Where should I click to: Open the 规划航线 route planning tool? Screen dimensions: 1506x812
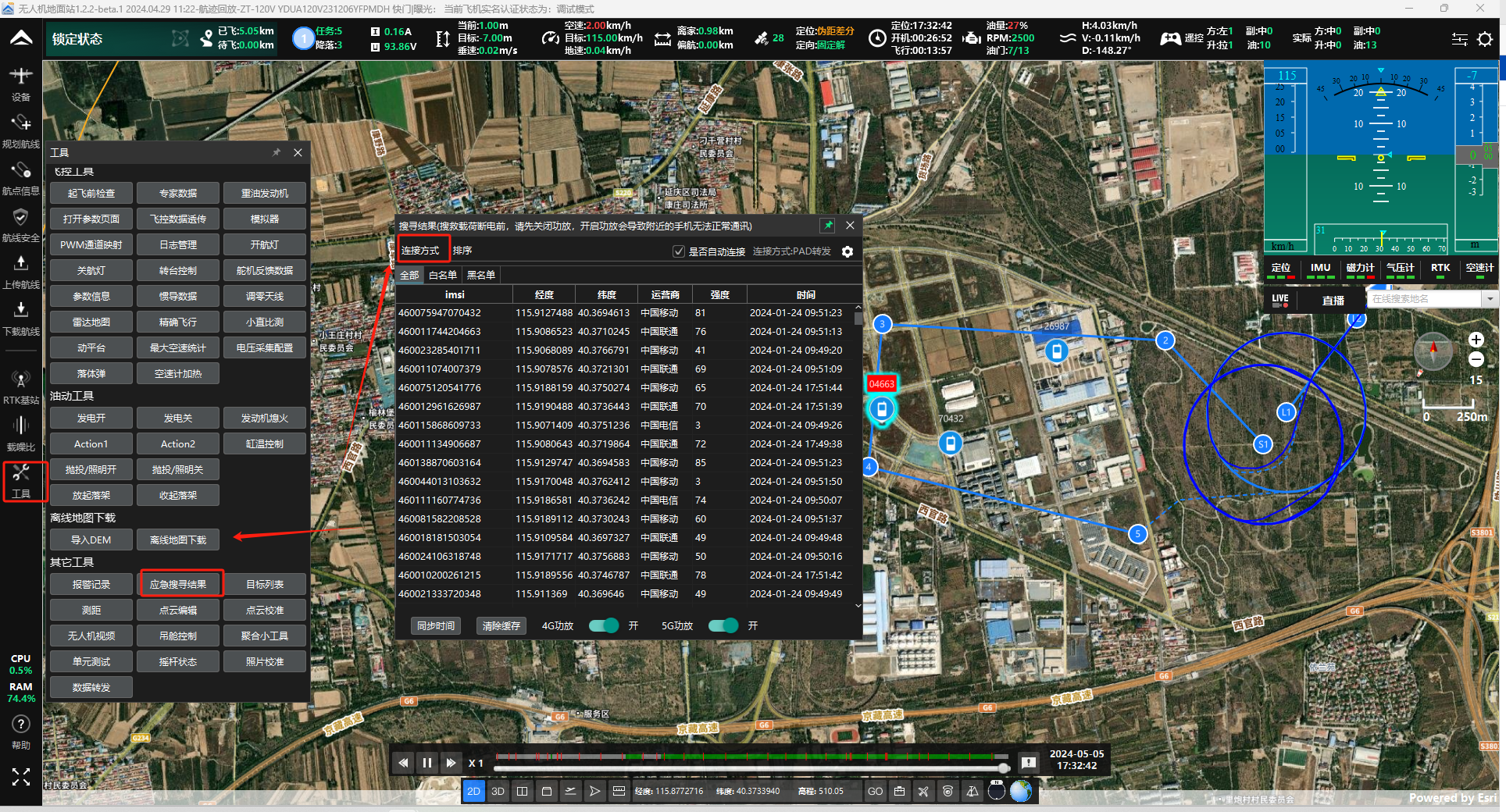pos(21,131)
